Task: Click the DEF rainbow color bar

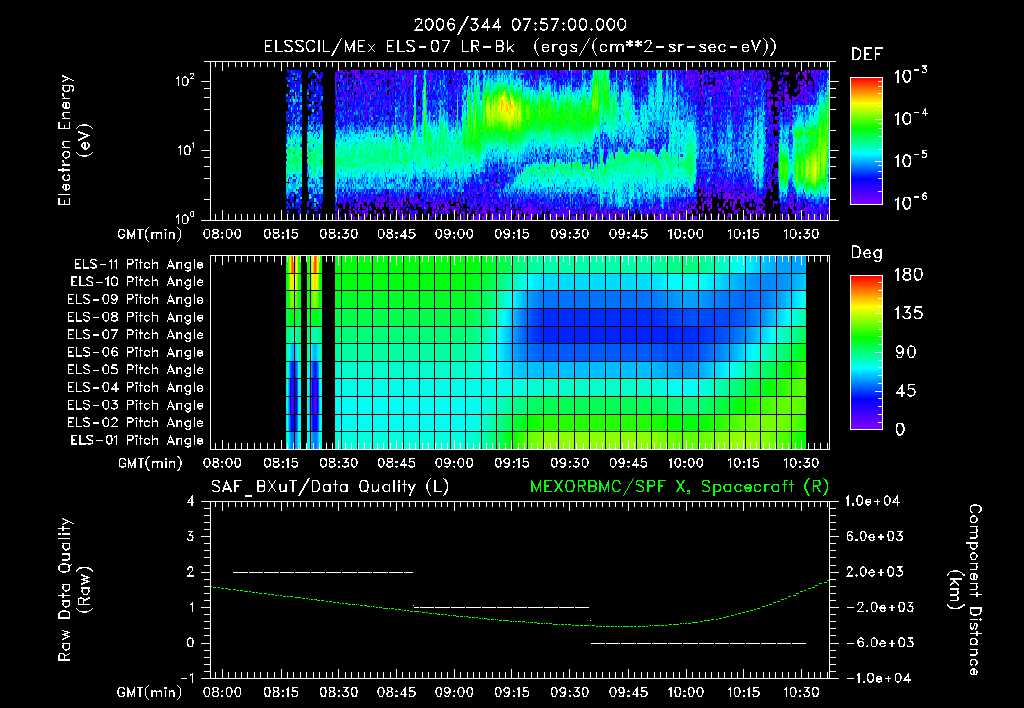Action: 867,140
